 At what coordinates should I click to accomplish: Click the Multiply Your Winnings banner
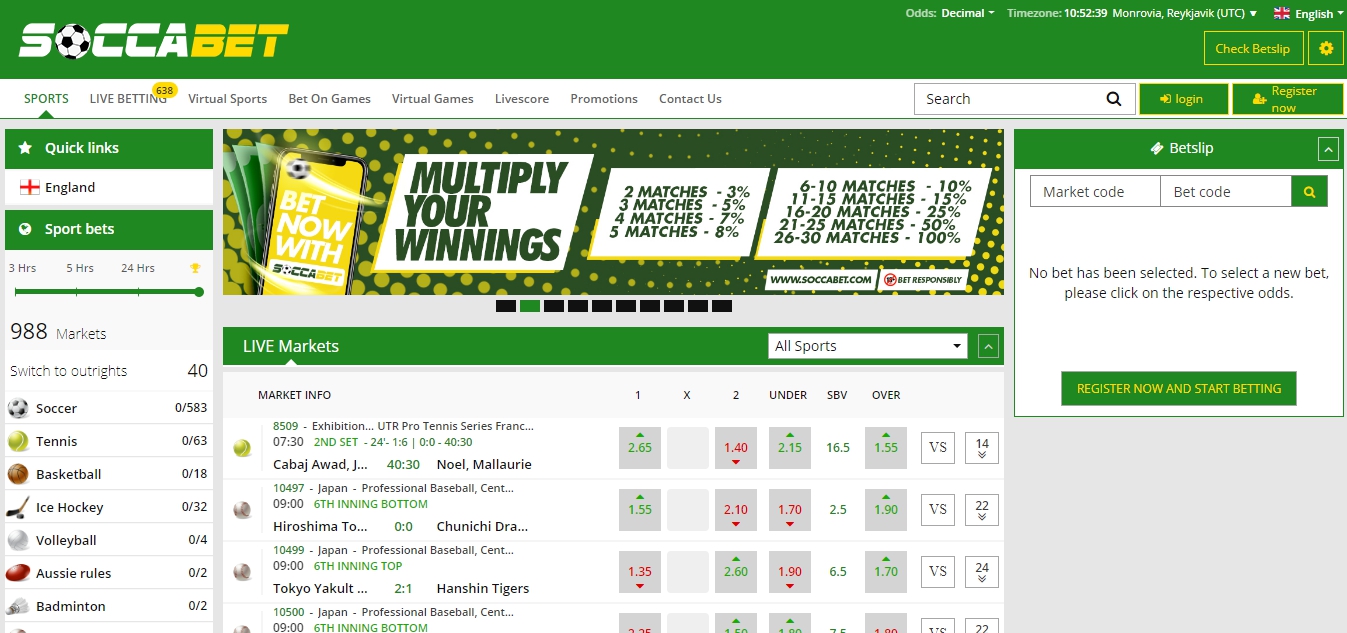coord(613,212)
